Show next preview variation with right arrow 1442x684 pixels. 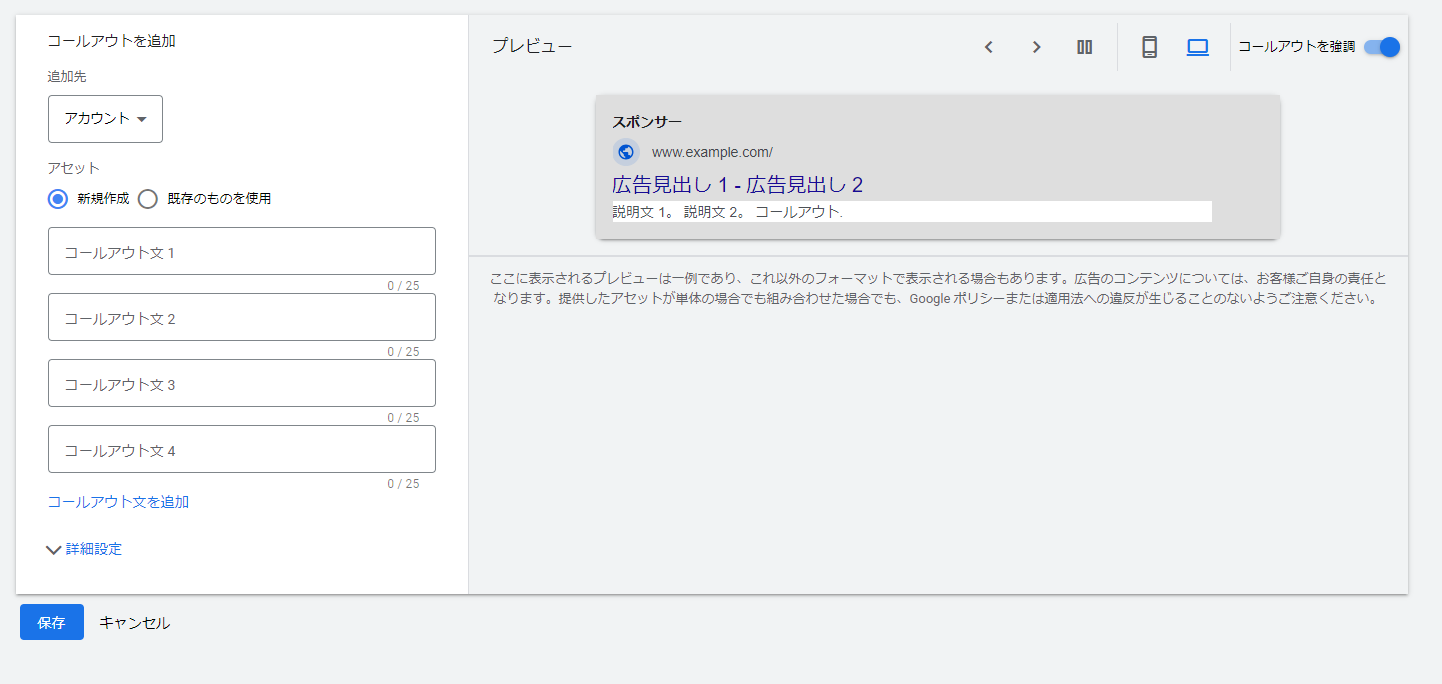[x=1036, y=46]
